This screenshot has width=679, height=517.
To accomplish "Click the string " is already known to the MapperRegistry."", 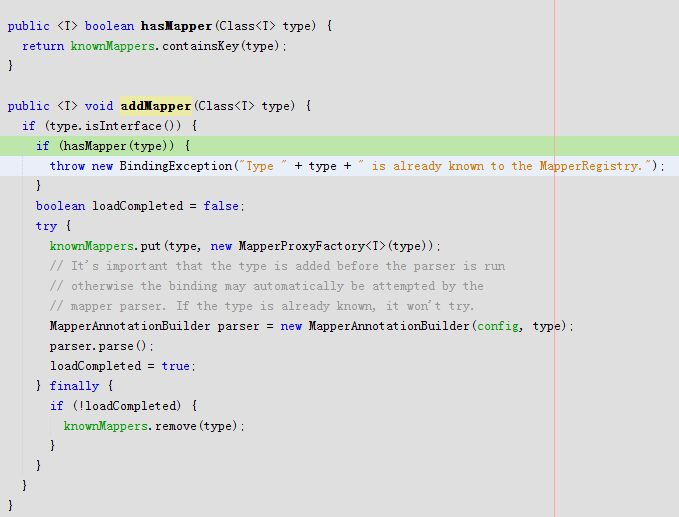I will coord(504,166).
